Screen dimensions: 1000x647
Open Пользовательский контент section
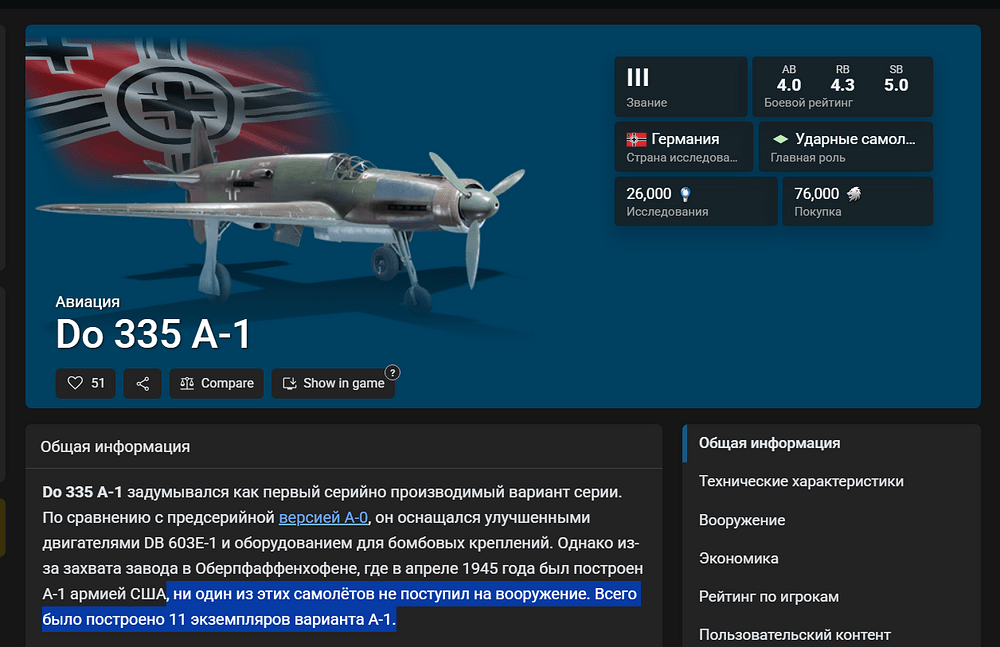(794, 634)
